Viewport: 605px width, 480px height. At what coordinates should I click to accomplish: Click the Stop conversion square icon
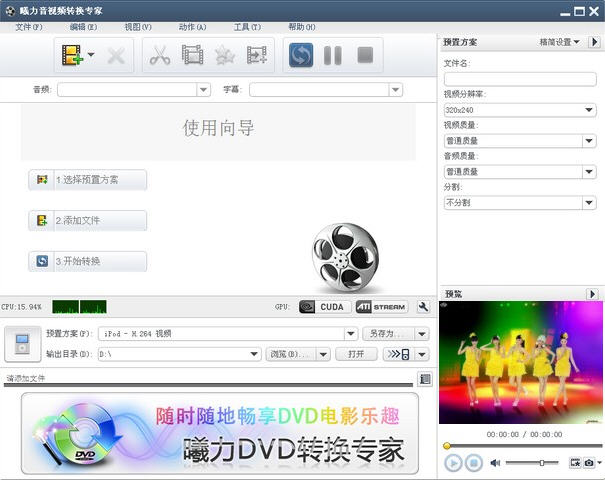tap(365, 55)
